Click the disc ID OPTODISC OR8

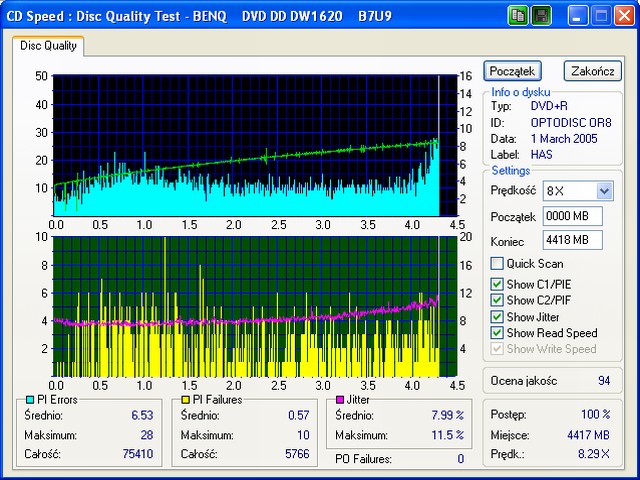pos(571,122)
